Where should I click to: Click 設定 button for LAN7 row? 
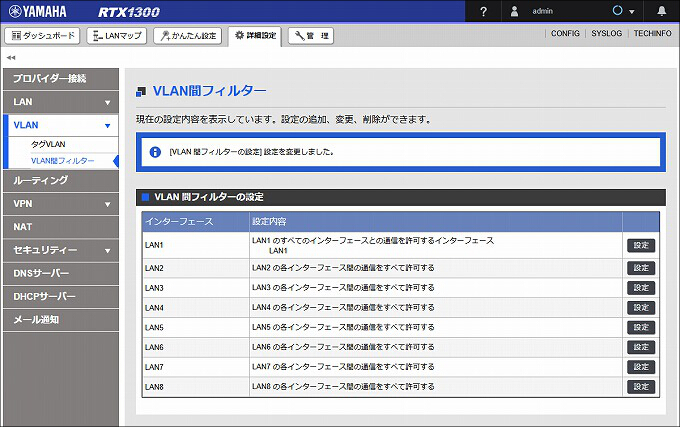(641, 367)
